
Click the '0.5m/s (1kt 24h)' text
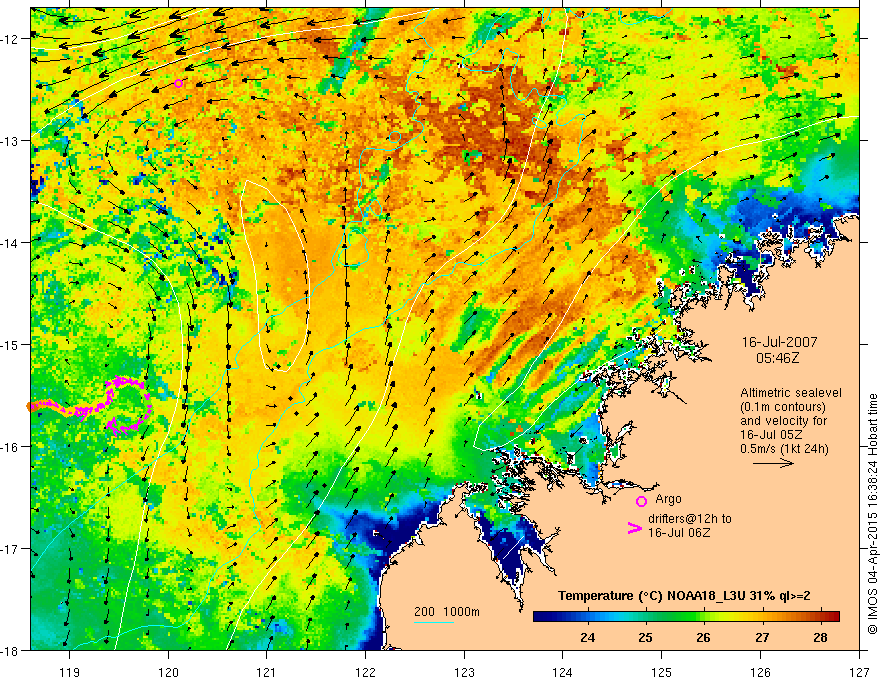point(785,449)
